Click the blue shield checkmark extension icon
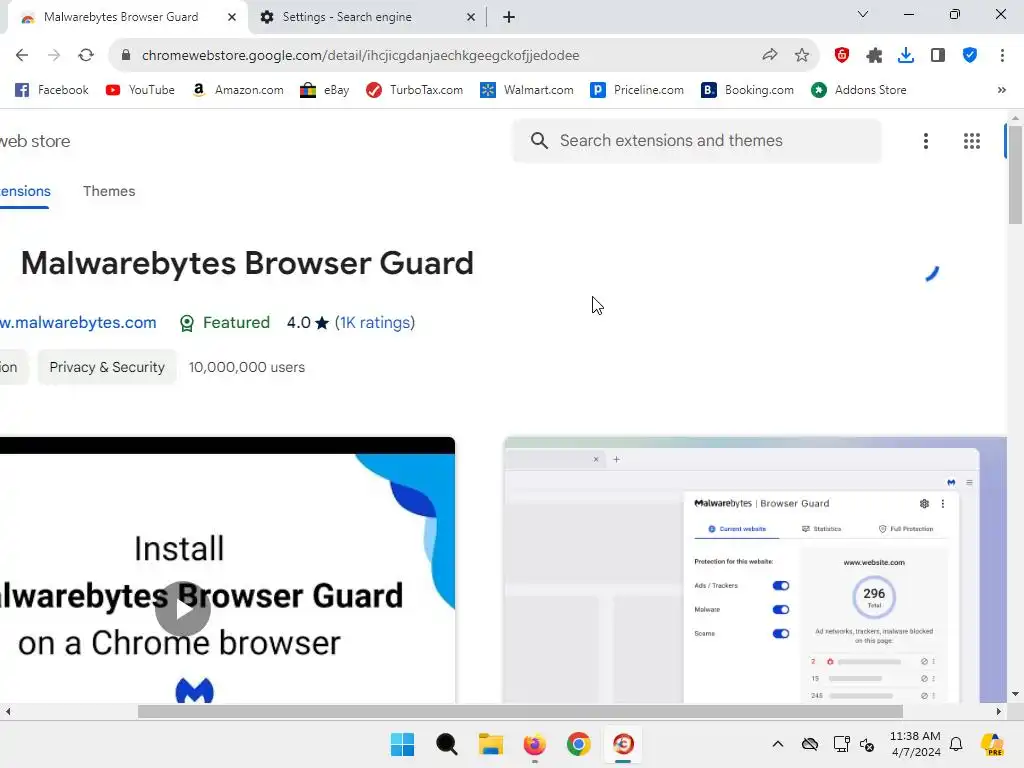This screenshot has height=768, width=1024. click(970, 56)
